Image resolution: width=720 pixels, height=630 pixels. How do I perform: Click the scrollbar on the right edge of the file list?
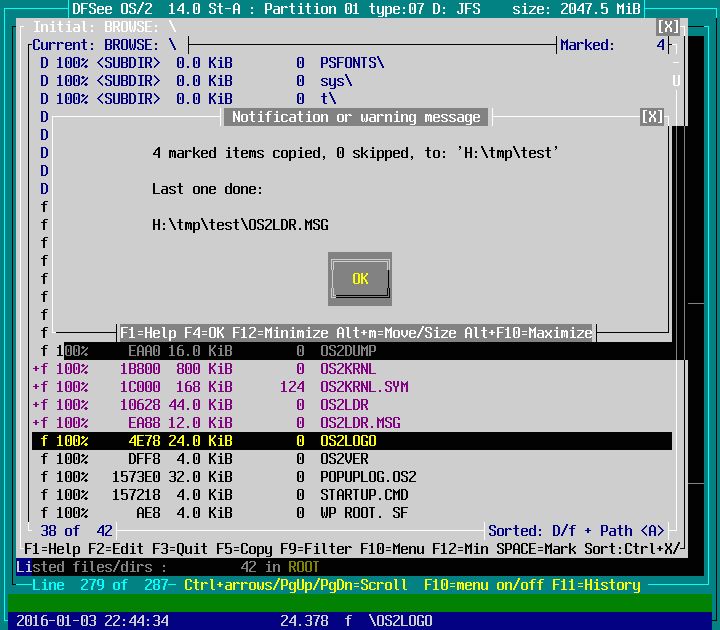pos(676,300)
